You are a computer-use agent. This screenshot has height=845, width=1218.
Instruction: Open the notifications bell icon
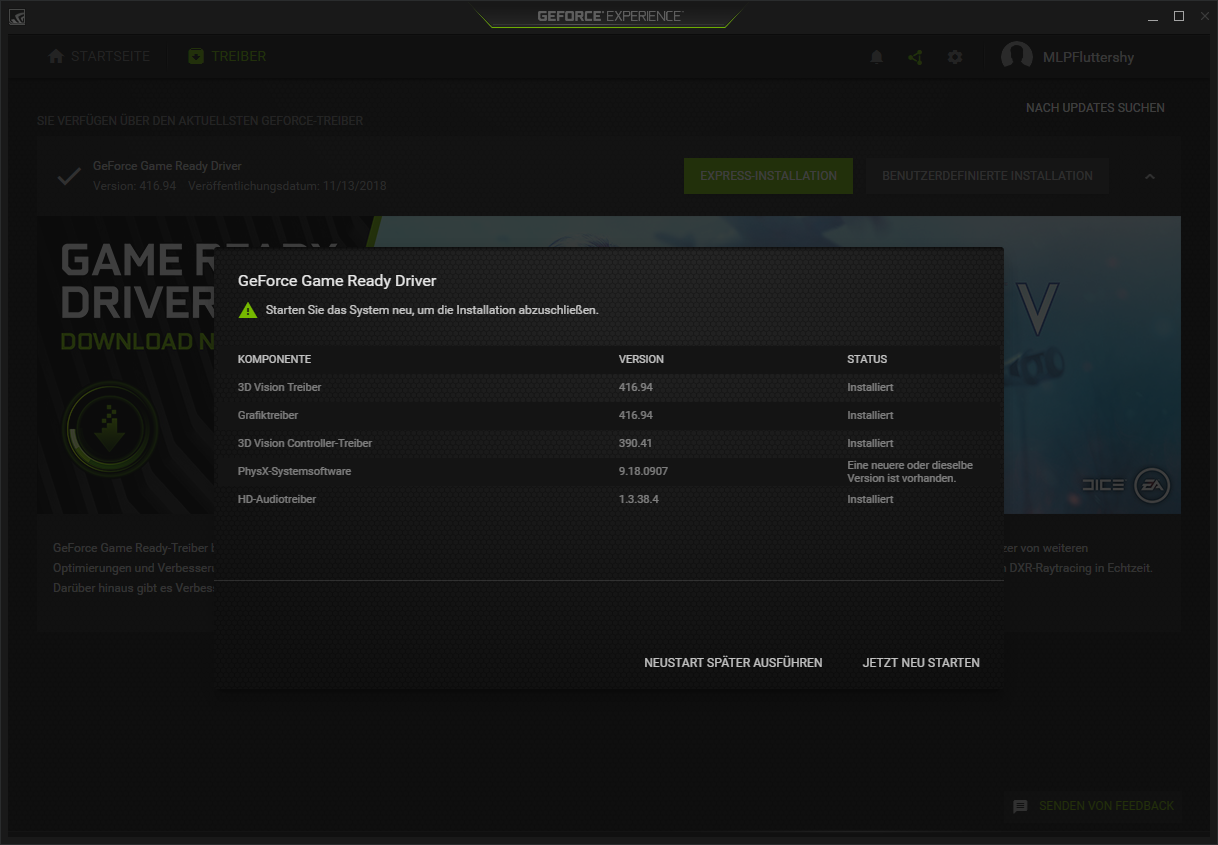pyautogui.click(x=877, y=57)
